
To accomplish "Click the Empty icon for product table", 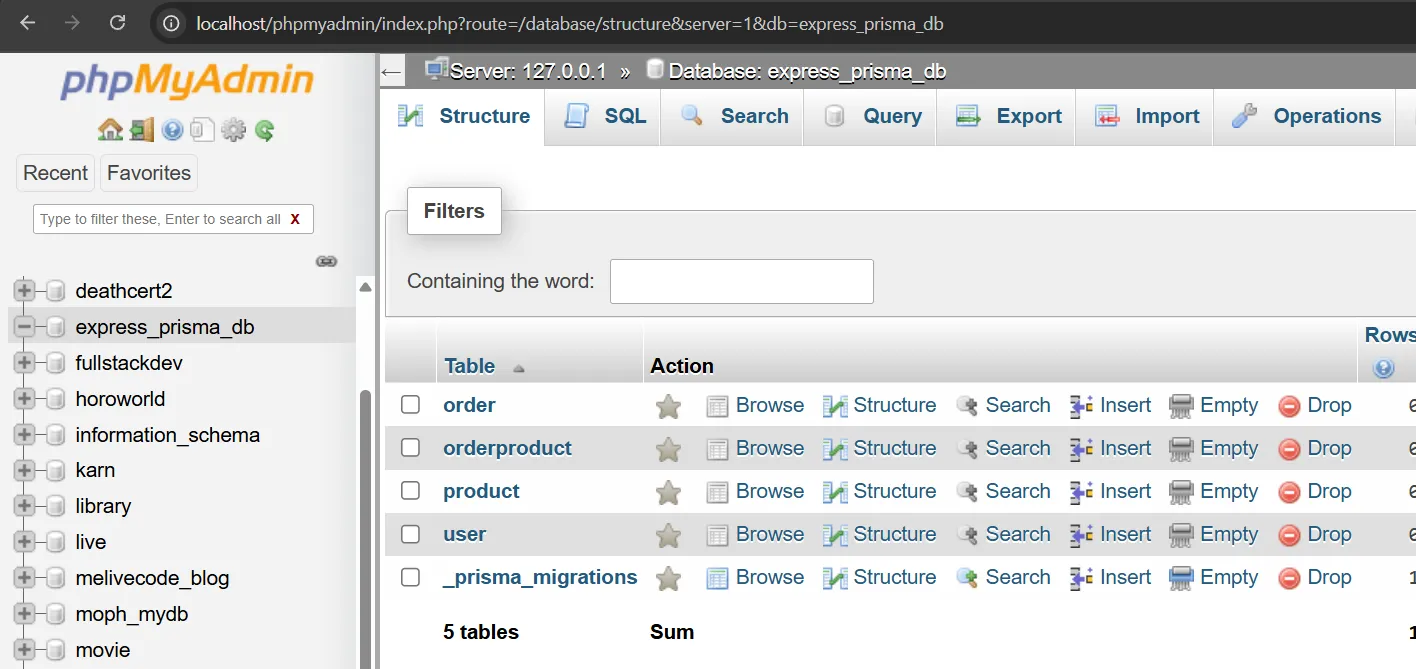I will (x=1181, y=492).
